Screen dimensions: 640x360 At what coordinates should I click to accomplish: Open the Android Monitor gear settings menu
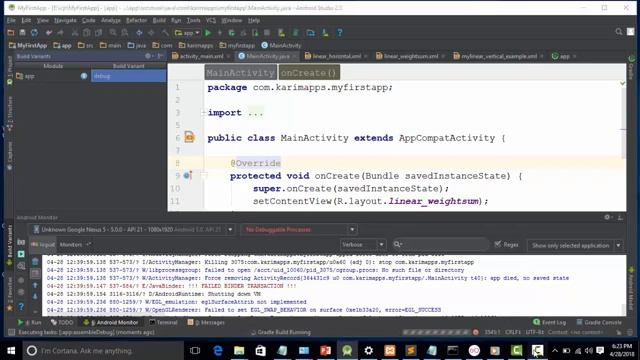(x=607, y=218)
